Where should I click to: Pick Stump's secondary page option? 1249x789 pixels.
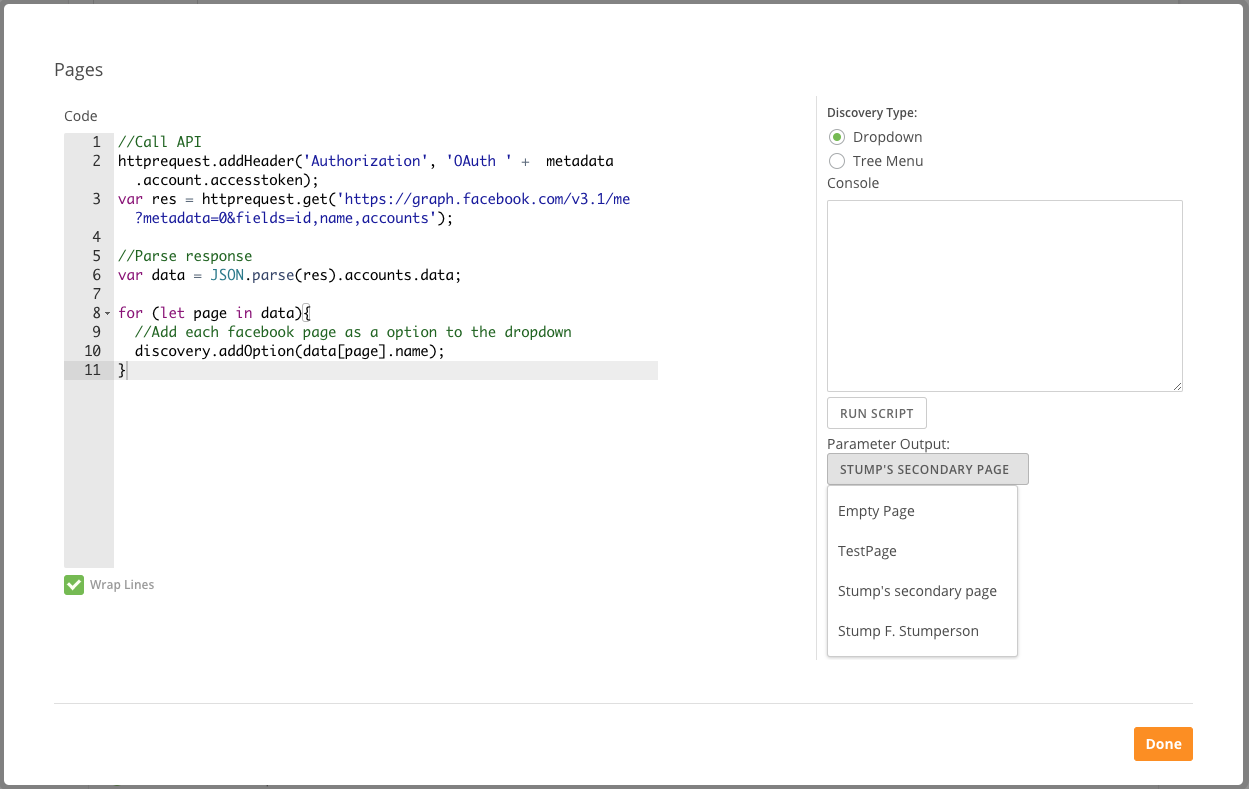click(x=917, y=591)
